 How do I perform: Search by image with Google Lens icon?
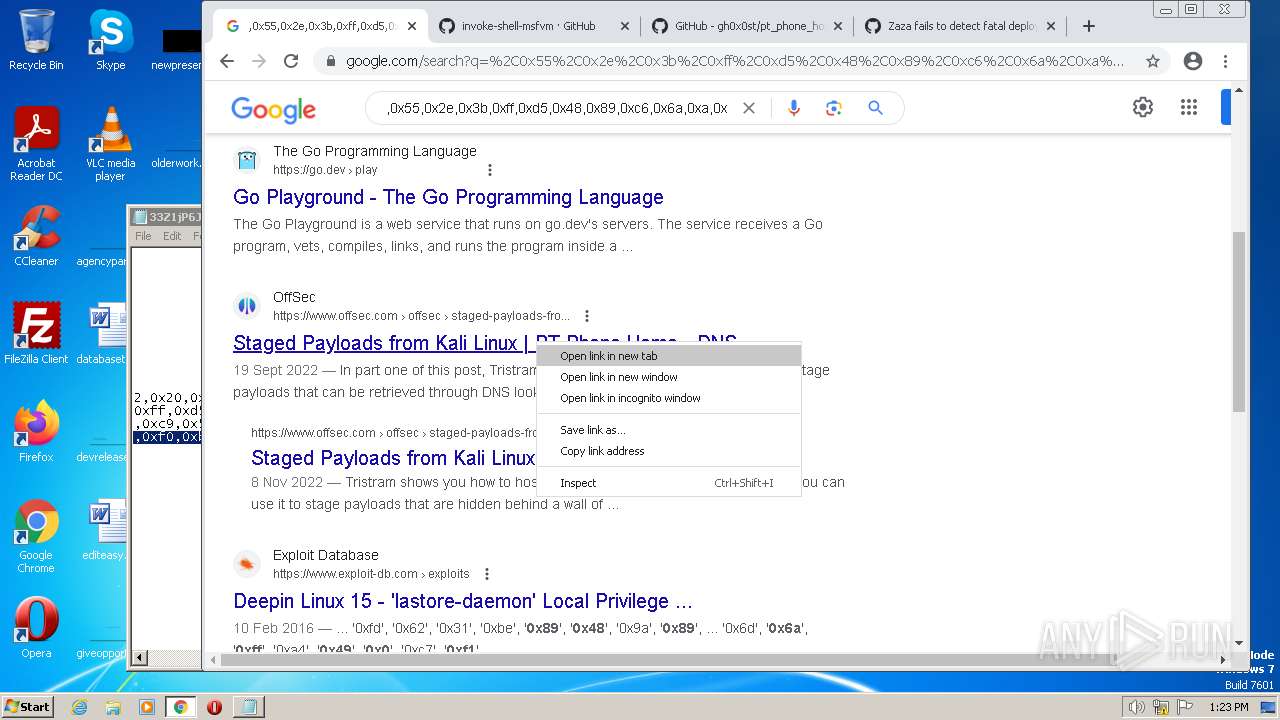pyautogui.click(x=834, y=108)
